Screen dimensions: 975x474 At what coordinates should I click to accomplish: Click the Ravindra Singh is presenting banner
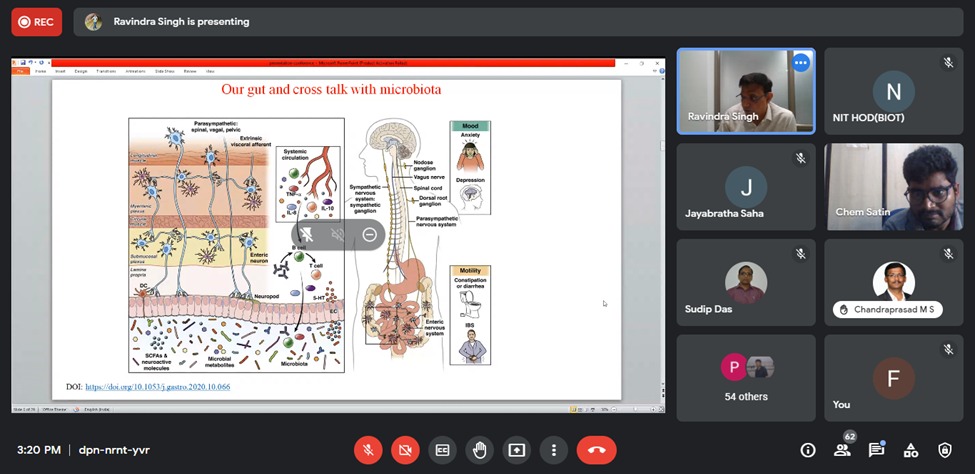click(x=518, y=22)
